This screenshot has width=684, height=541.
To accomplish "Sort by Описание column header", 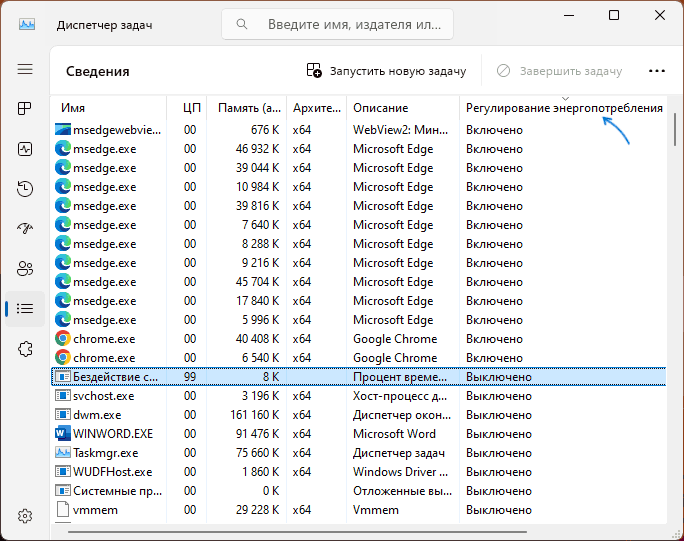I will (x=403, y=108).
